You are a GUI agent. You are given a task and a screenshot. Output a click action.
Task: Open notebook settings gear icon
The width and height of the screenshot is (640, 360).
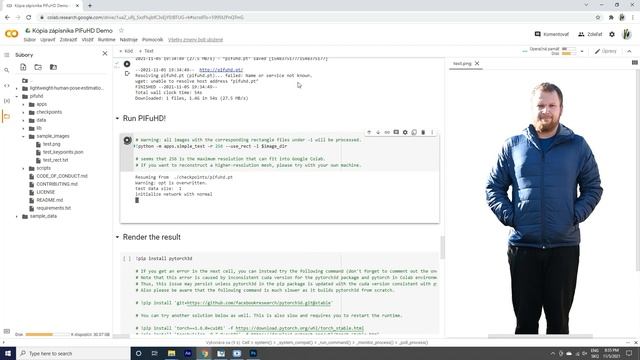[612, 34]
